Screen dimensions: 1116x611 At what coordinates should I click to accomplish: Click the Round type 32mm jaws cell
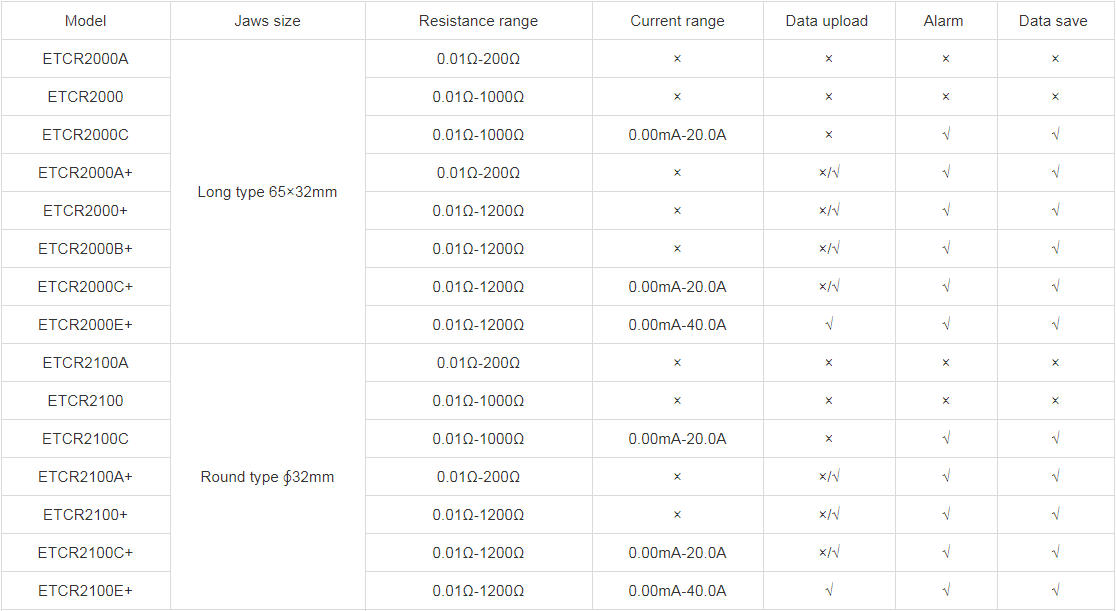(x=267, y=477)
